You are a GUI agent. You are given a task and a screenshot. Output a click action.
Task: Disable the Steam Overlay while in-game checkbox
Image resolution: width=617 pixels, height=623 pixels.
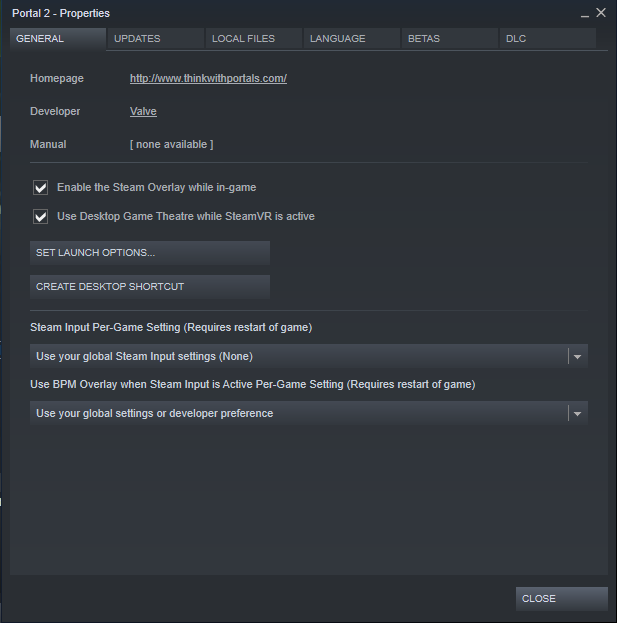pos(41,188)
